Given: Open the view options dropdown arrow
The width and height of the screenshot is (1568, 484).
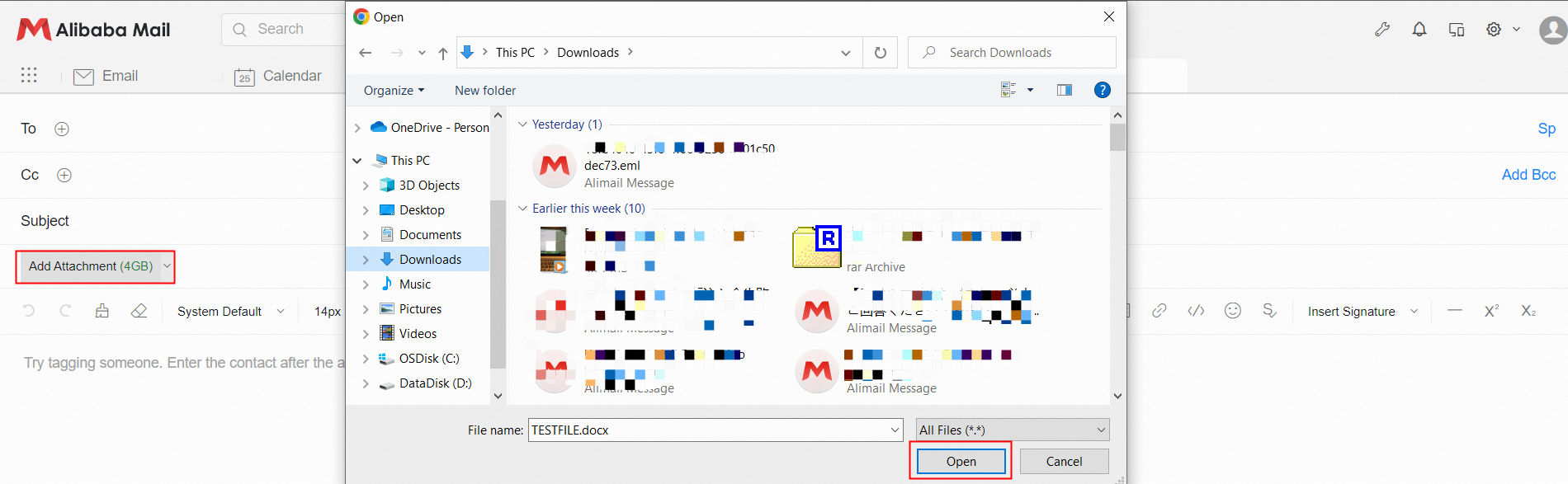Looking at the screenshot, I should 1030,90.
